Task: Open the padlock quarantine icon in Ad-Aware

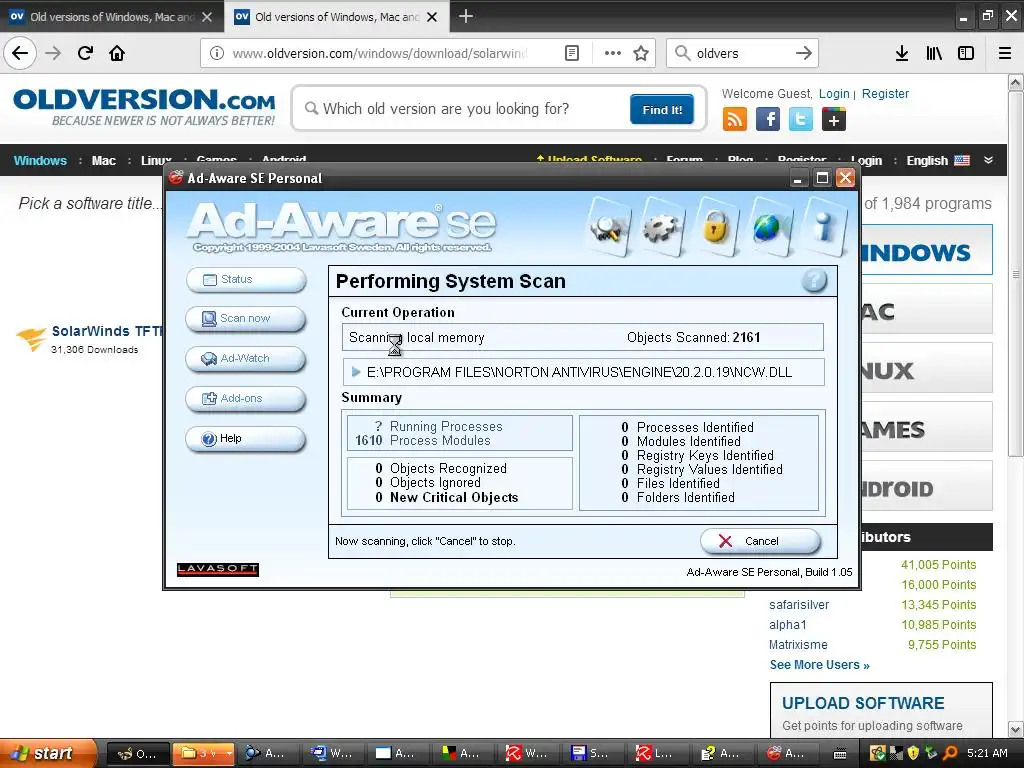Action: coord(716,227)
